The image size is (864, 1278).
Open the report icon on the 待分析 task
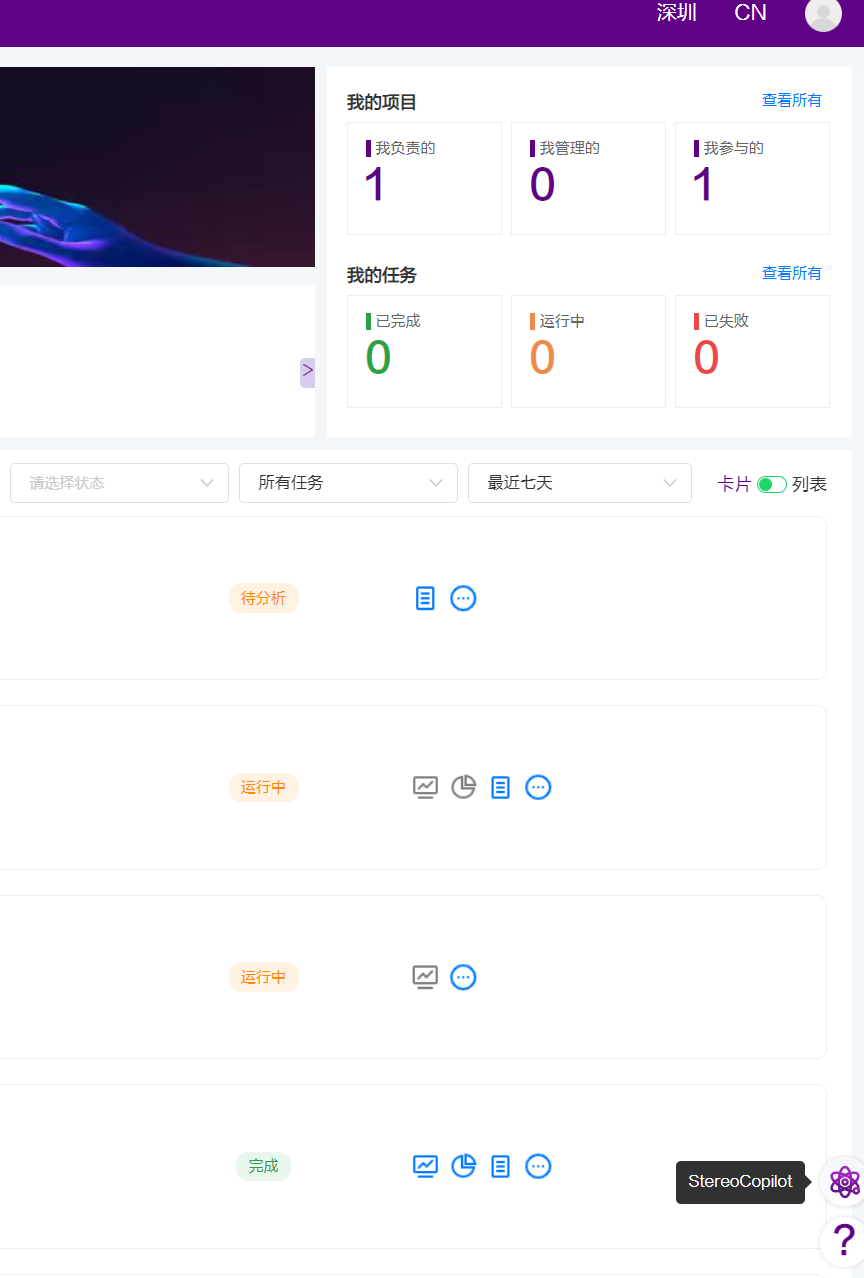425,598
